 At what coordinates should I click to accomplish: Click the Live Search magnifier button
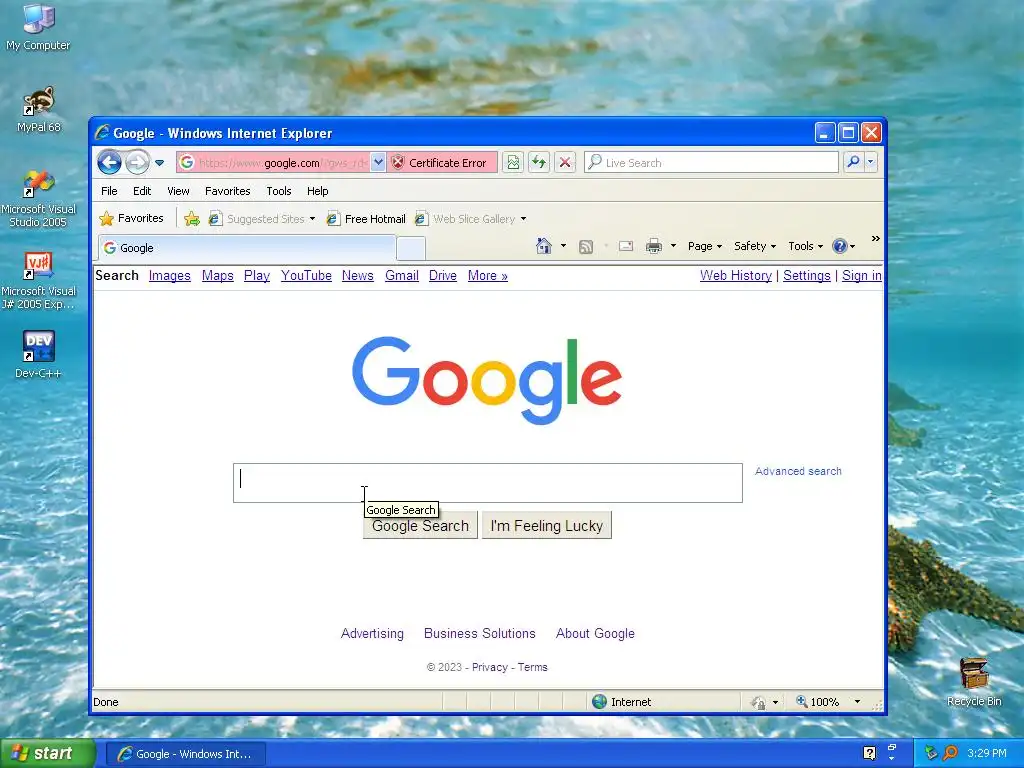[x=853, y=162]
